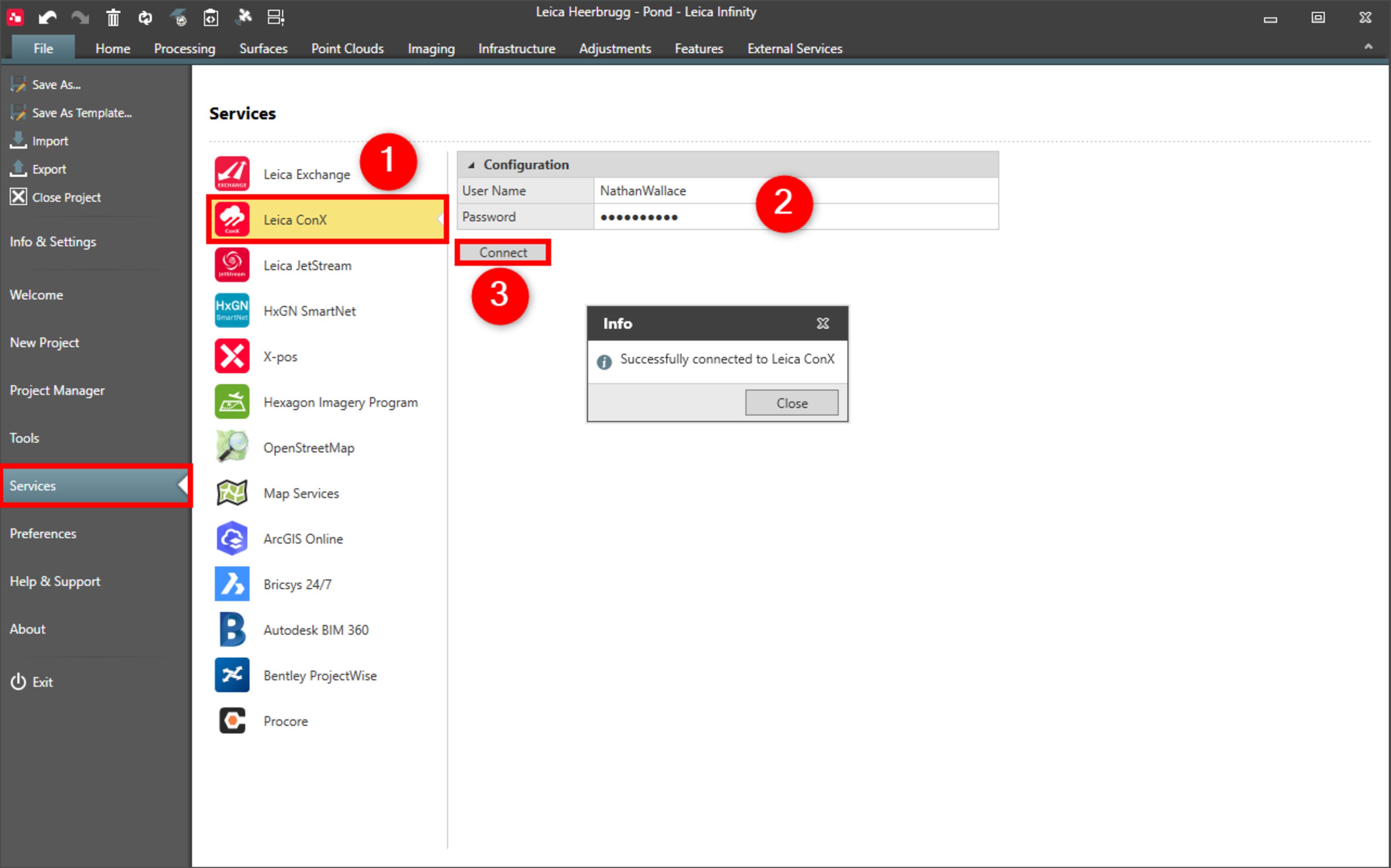Select the Bricsys 24/7 icon
The height and width of the screenshot is (868, 1391).
pyautogui.click(x=232, y=583)
